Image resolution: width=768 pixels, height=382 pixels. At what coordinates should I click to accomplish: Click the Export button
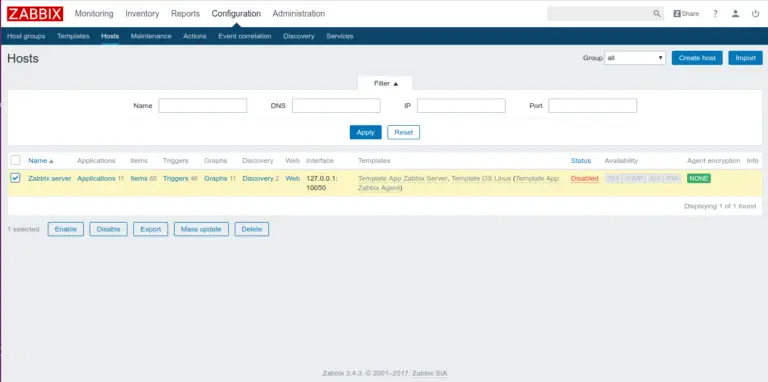pyautogui.click(x=150, y=229)
